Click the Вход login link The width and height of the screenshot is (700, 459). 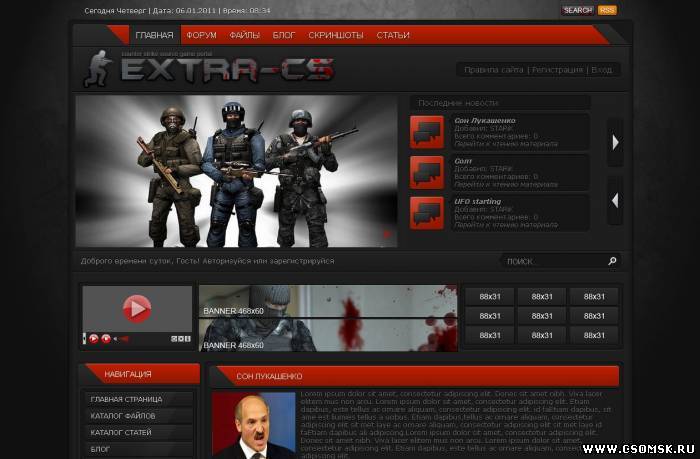602,70
